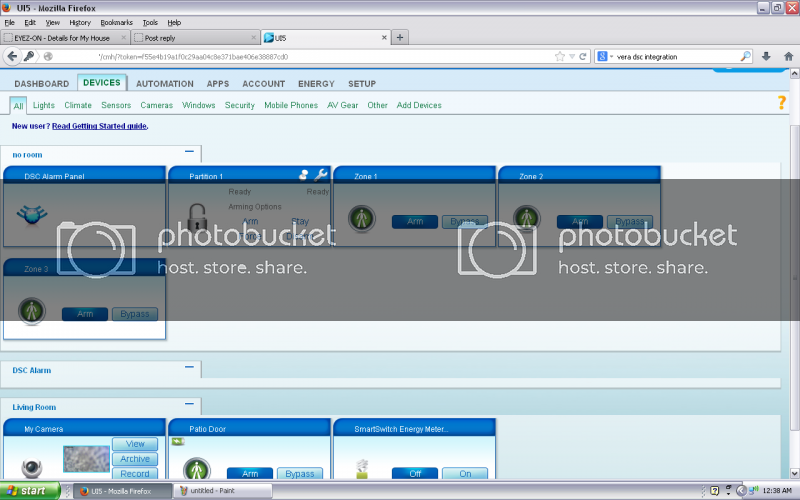Turn SmartSwitch Energy Meter On
This screenshot has width=800, height=500.
[465, 473]
